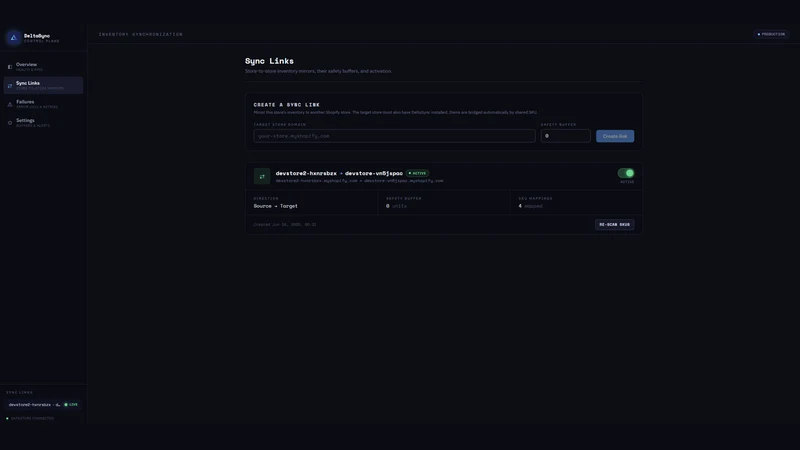Click the Production environment badge
The image size is (800, 450).
coord(771,34)
